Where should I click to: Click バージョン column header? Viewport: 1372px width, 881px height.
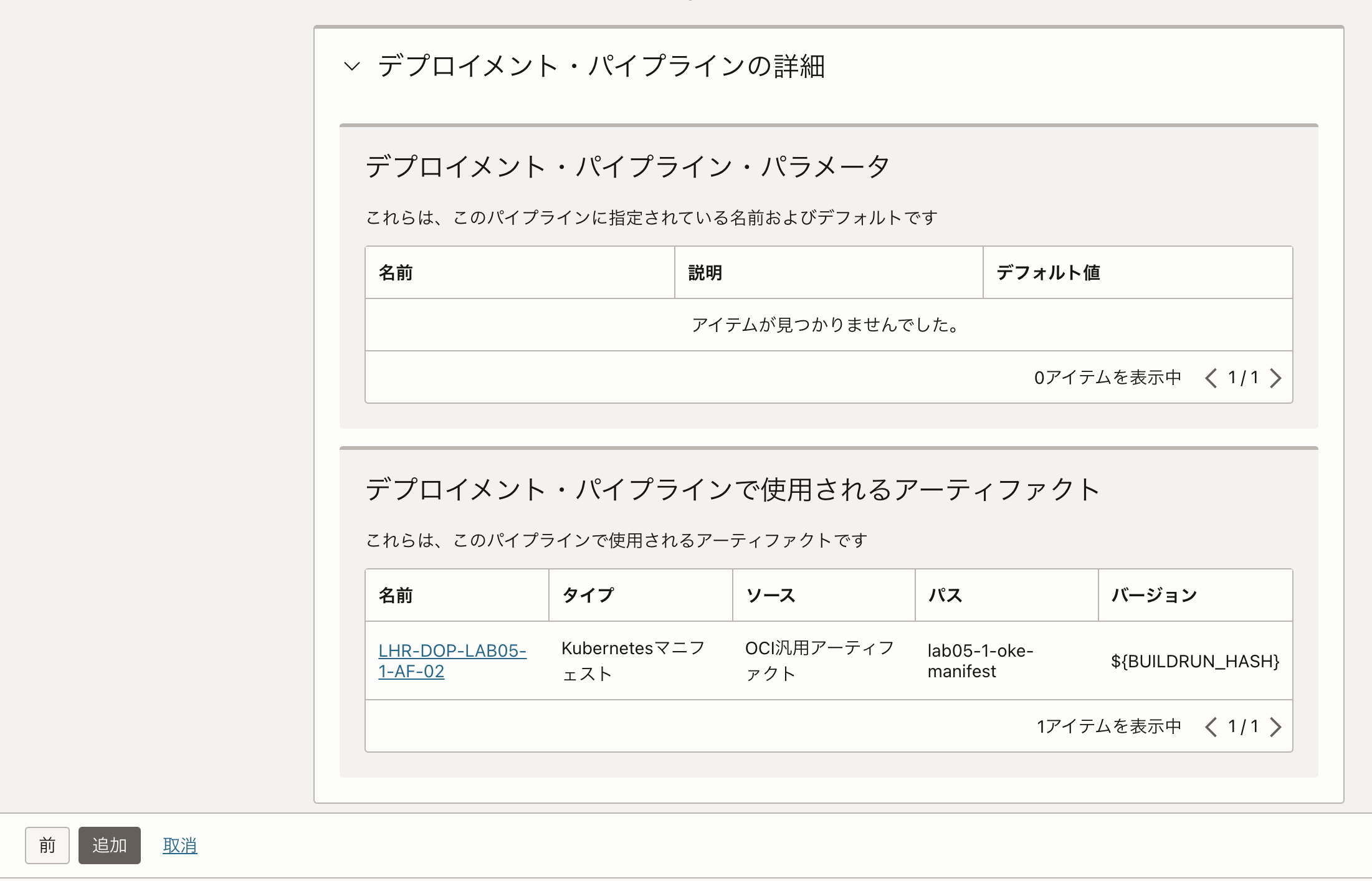[1154, 596]
